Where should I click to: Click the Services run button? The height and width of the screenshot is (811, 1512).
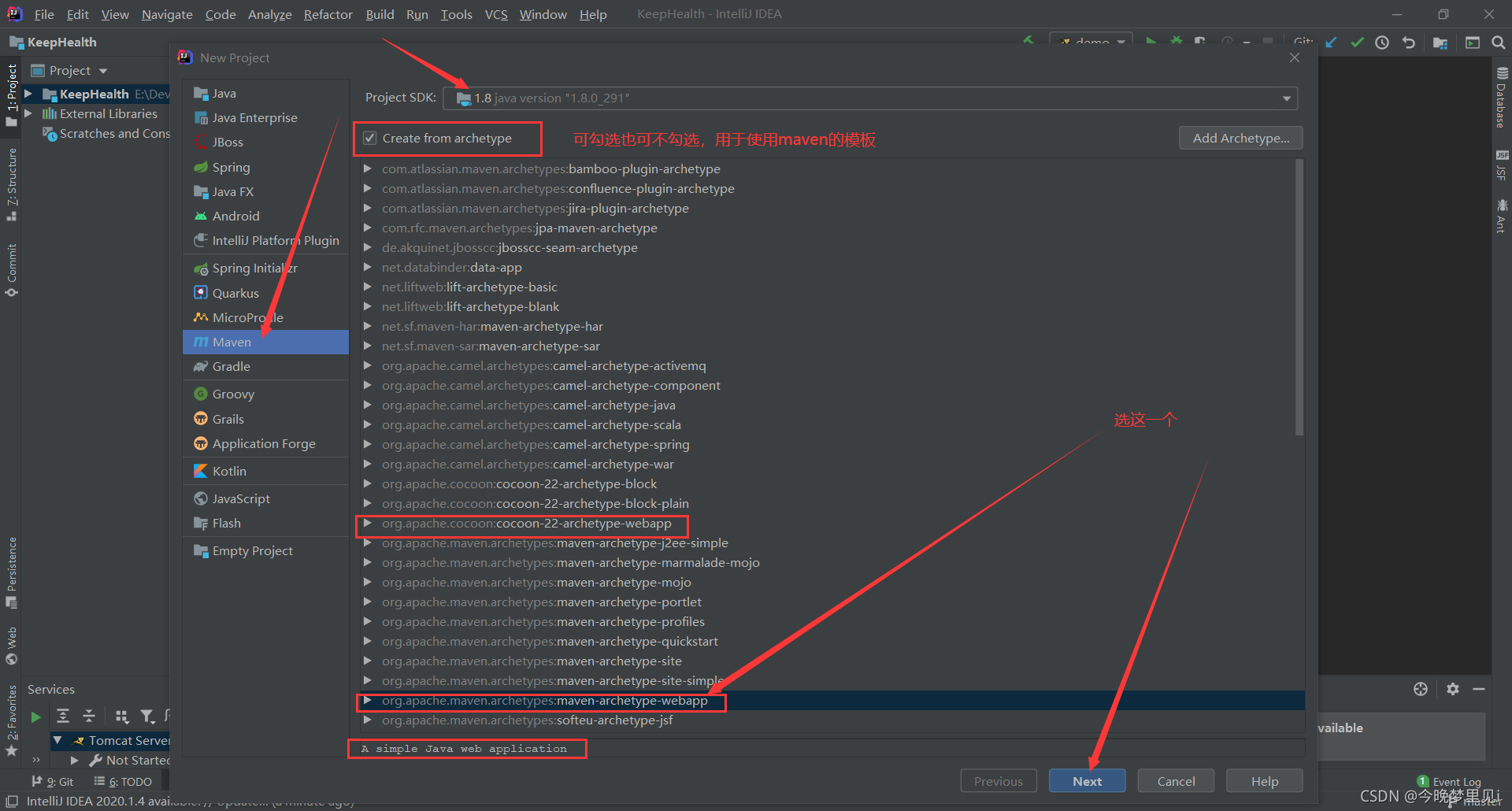click(35, 717)
